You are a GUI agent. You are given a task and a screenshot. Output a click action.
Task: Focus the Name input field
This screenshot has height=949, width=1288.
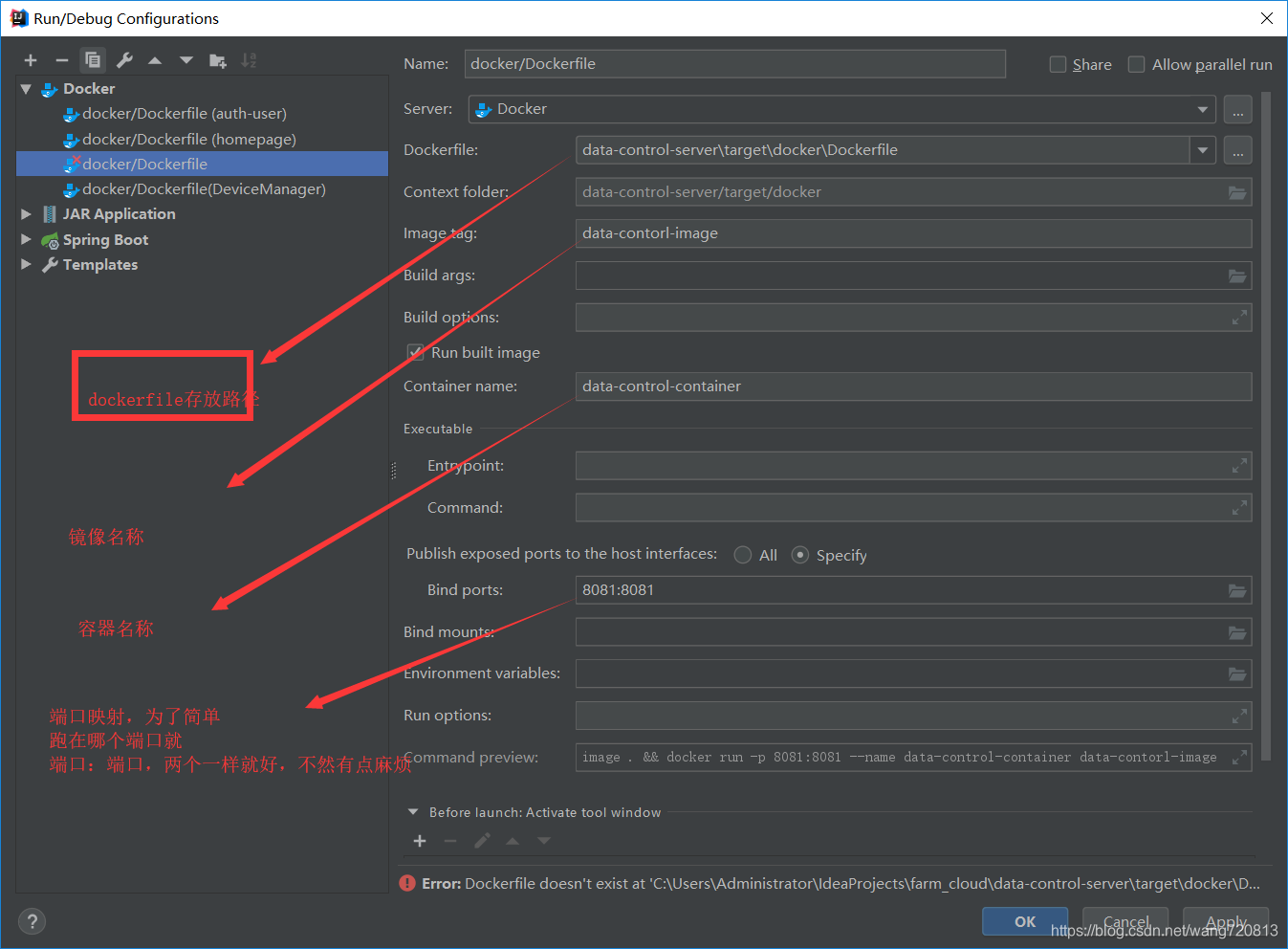coord(734,64)
